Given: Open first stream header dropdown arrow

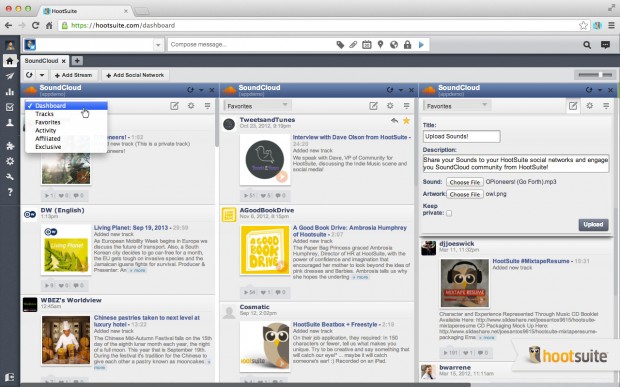Looking at the screenshot, I should pos(201,90).
